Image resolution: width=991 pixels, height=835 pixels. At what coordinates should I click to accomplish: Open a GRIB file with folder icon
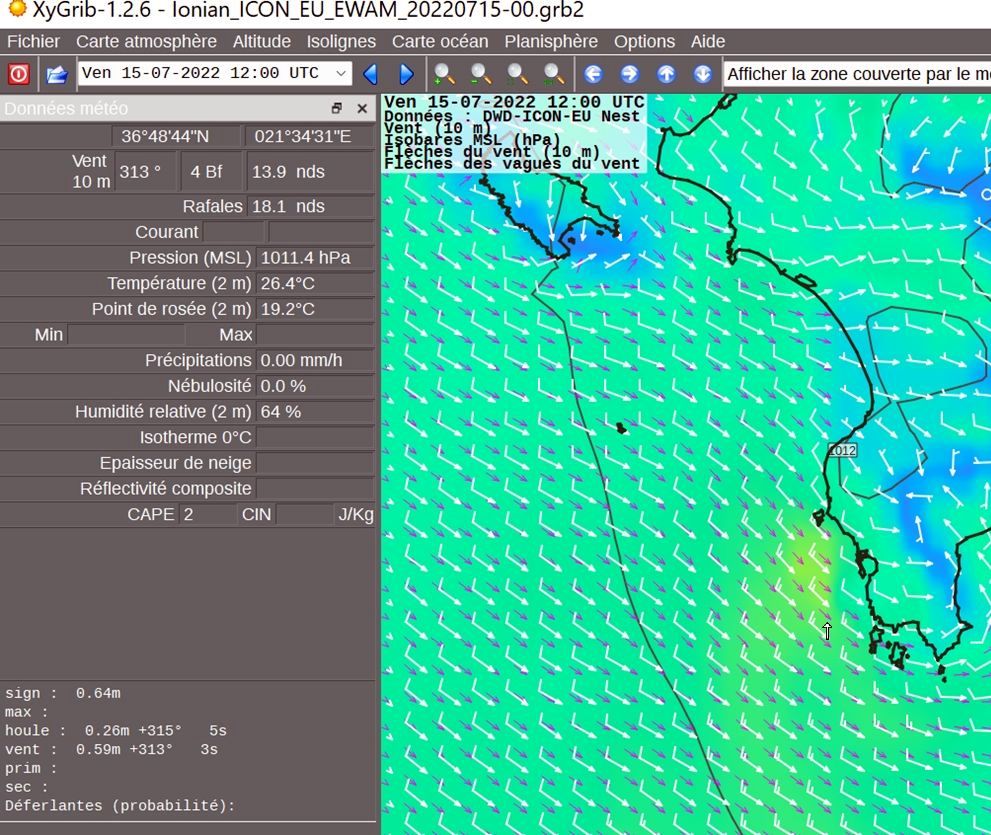click(x=57, y=74)
